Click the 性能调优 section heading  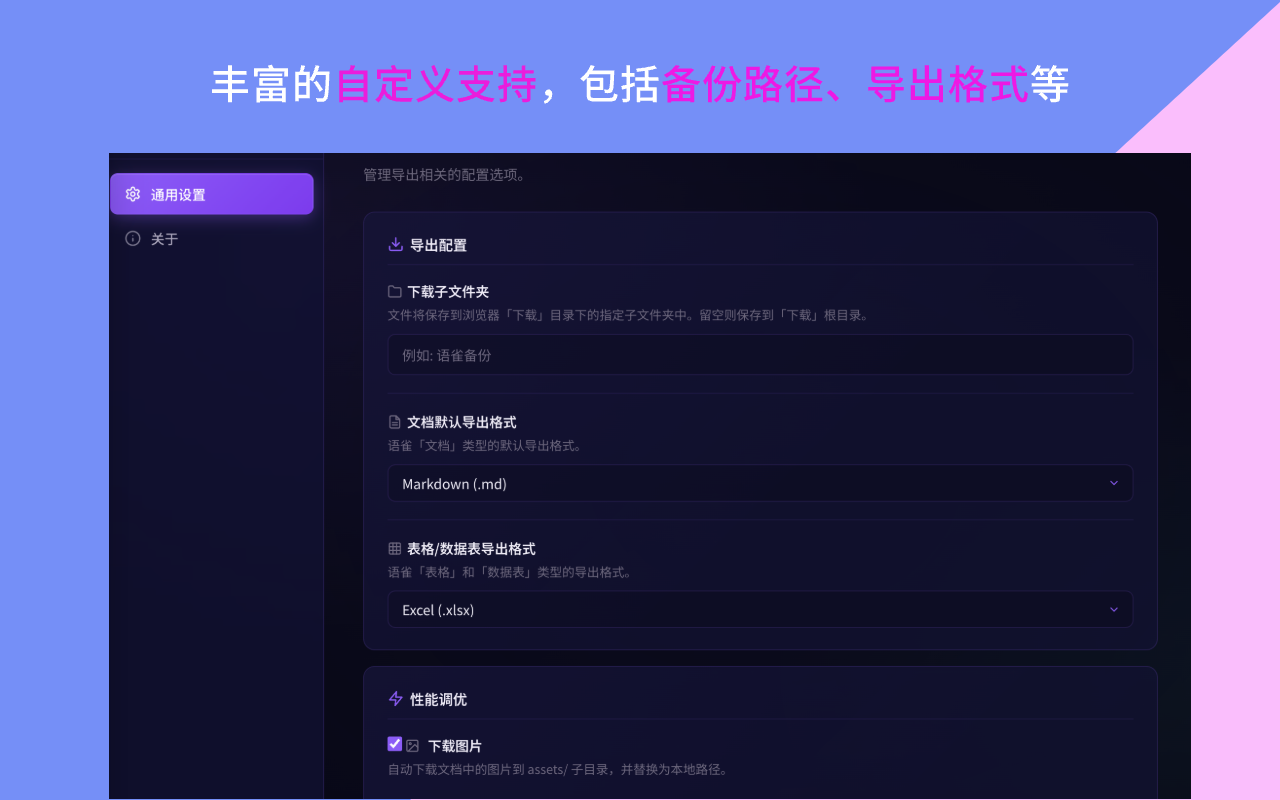[438, 699]
